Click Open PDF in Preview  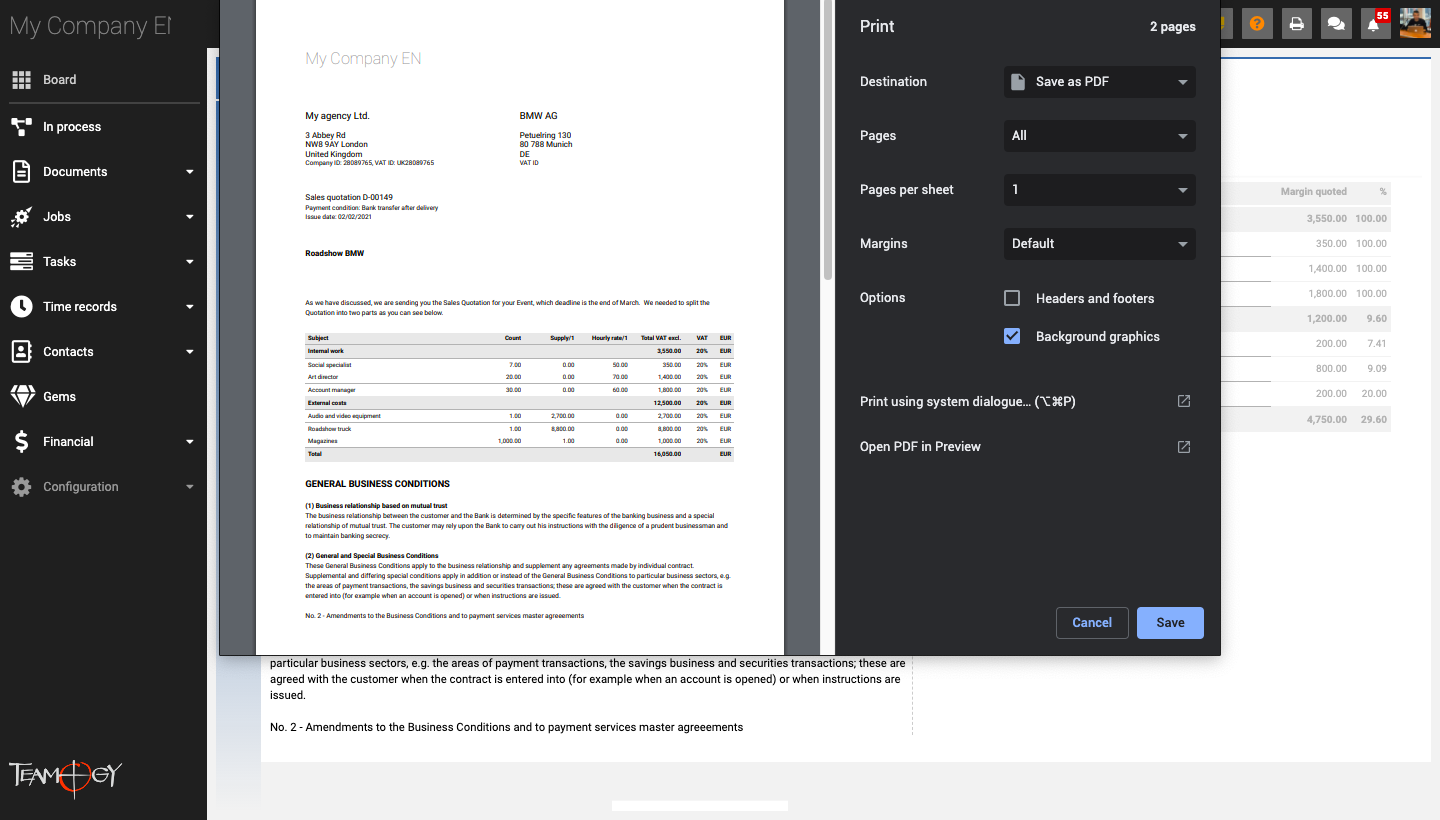click(1025, 447)
